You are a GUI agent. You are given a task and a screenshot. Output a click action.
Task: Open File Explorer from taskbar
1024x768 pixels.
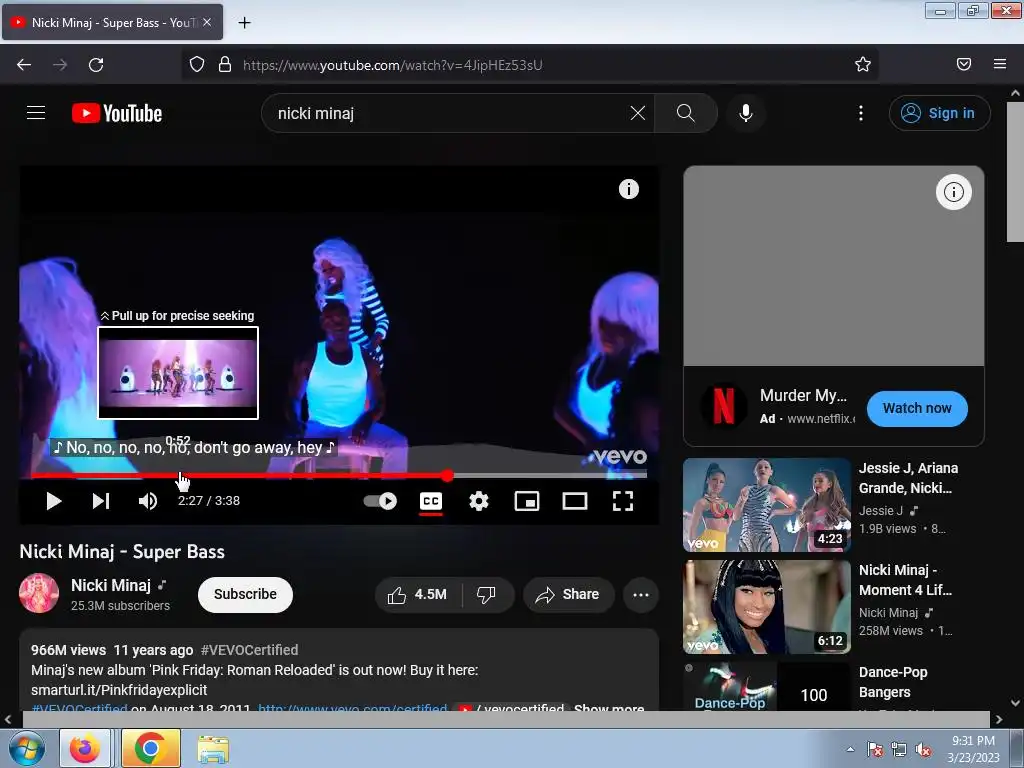coord(213,749)
